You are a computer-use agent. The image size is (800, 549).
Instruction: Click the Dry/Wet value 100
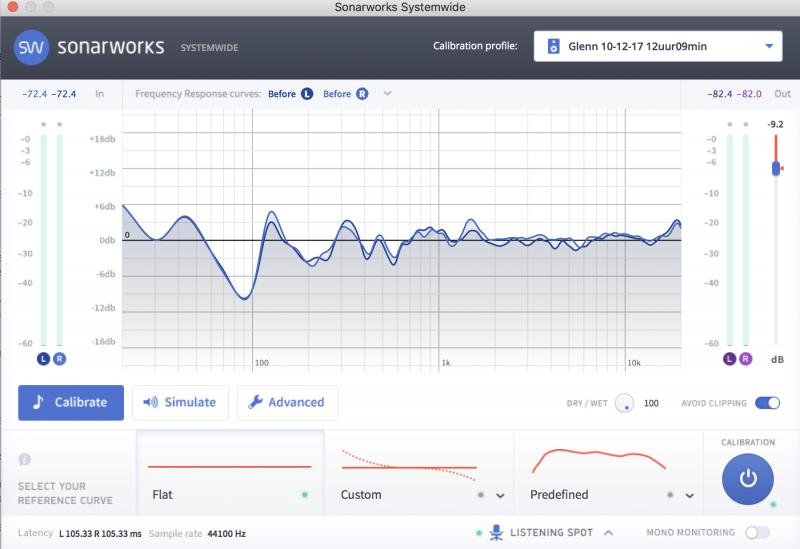[x=651, y=404]
